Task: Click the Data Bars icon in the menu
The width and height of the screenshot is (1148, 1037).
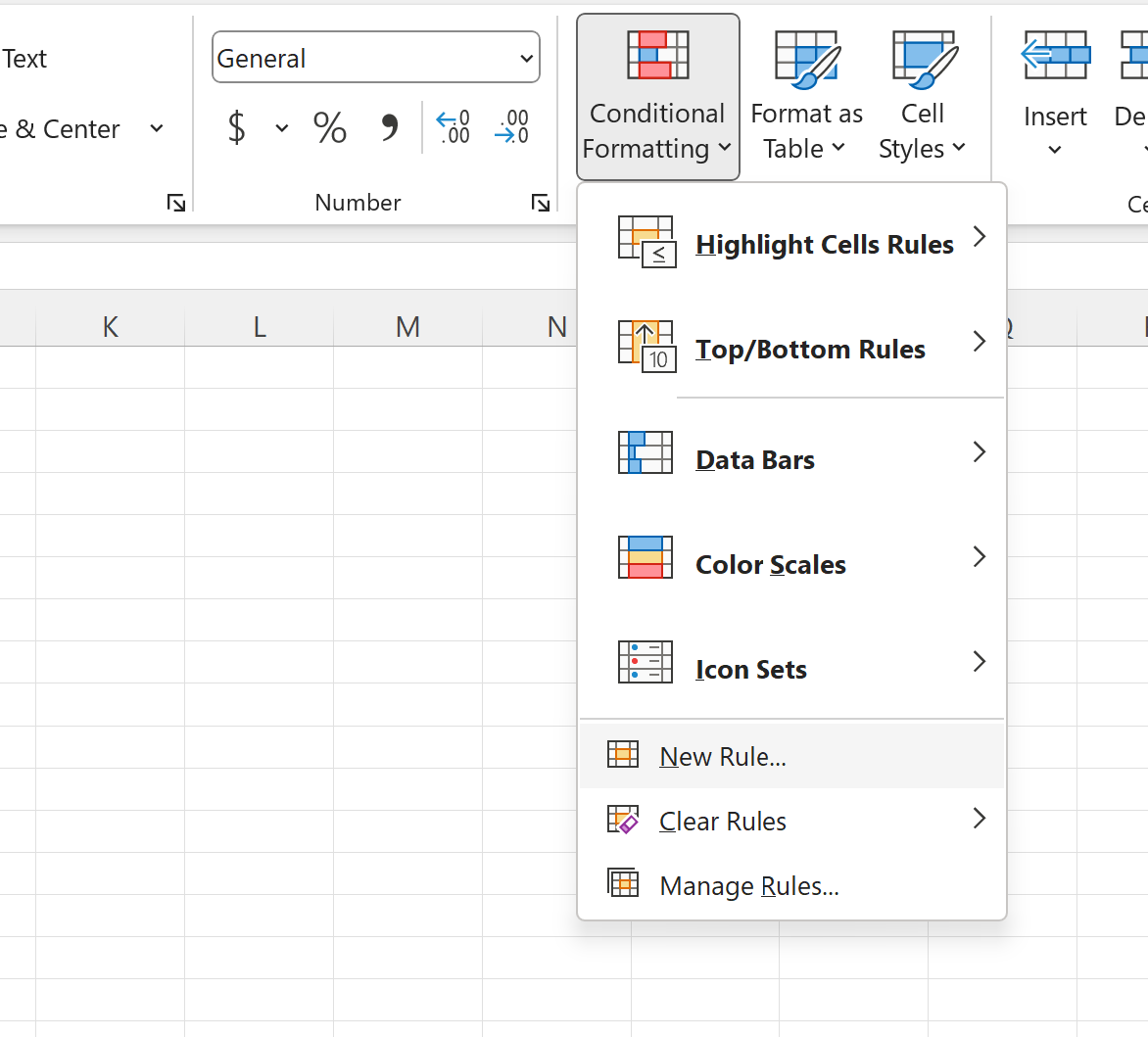Action: (646, 452)
